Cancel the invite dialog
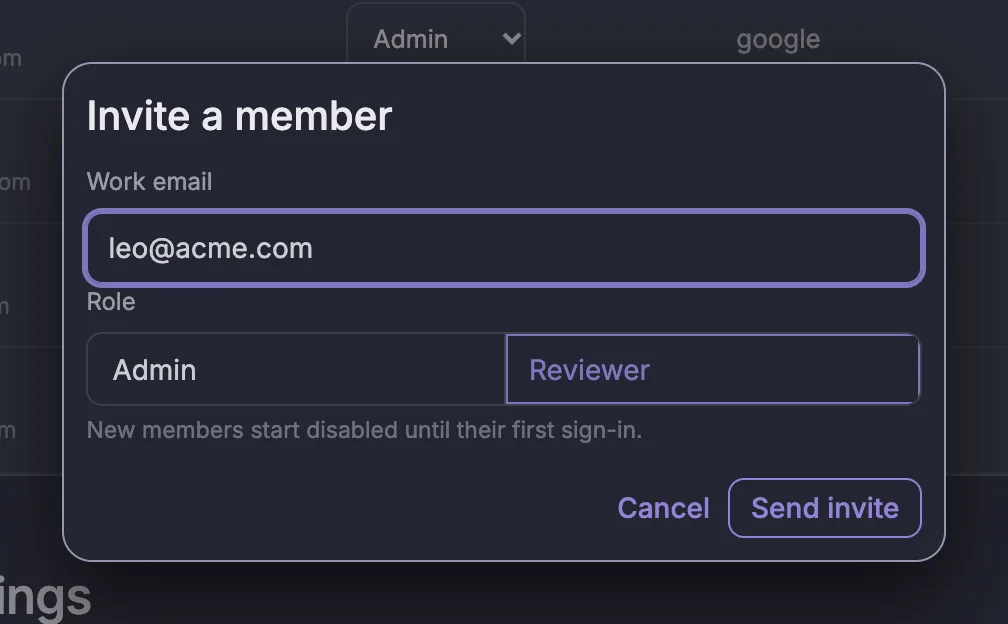This screenshot has height=624, width=1008. click(663, 508)
